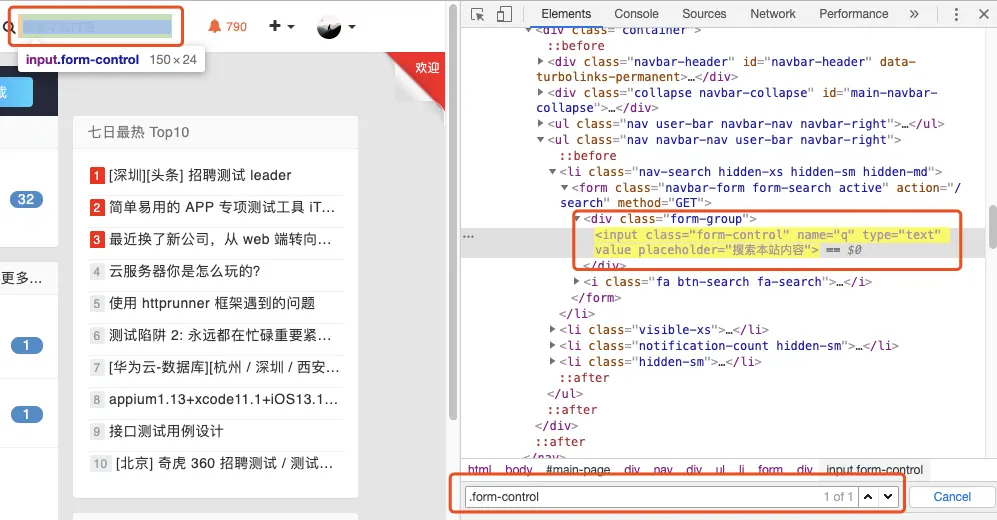997x520 pixels.
Task: Select body in the breadcrumb bar
Action: (519, 469)
